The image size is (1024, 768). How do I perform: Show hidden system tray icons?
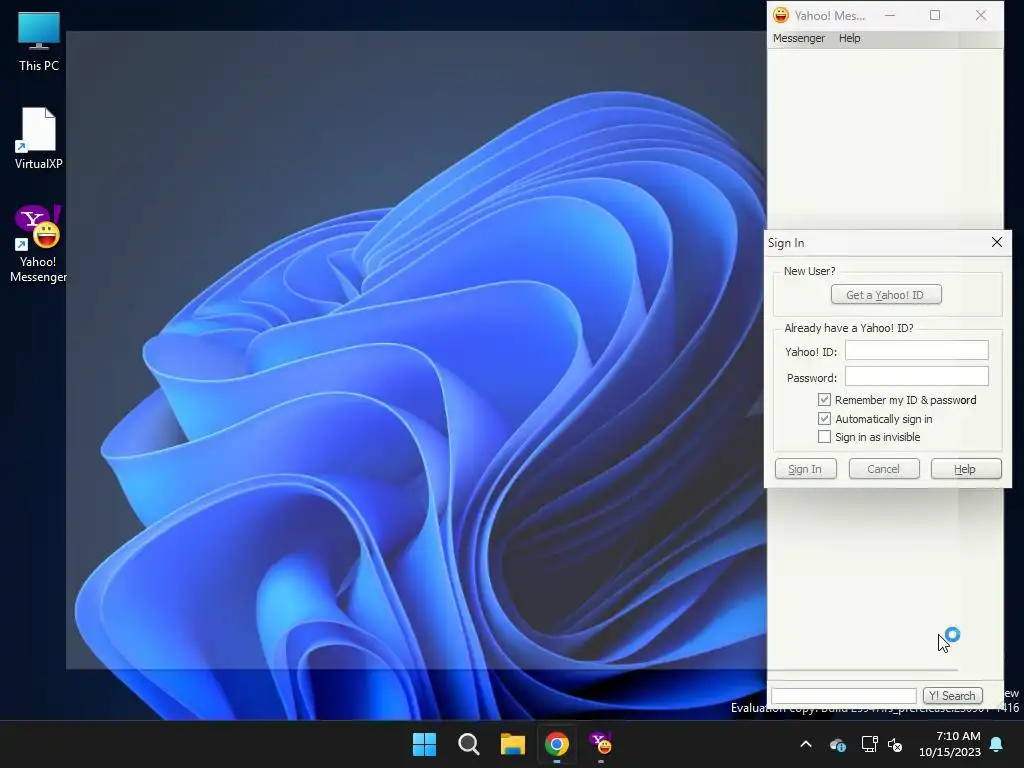coord(806,744)
